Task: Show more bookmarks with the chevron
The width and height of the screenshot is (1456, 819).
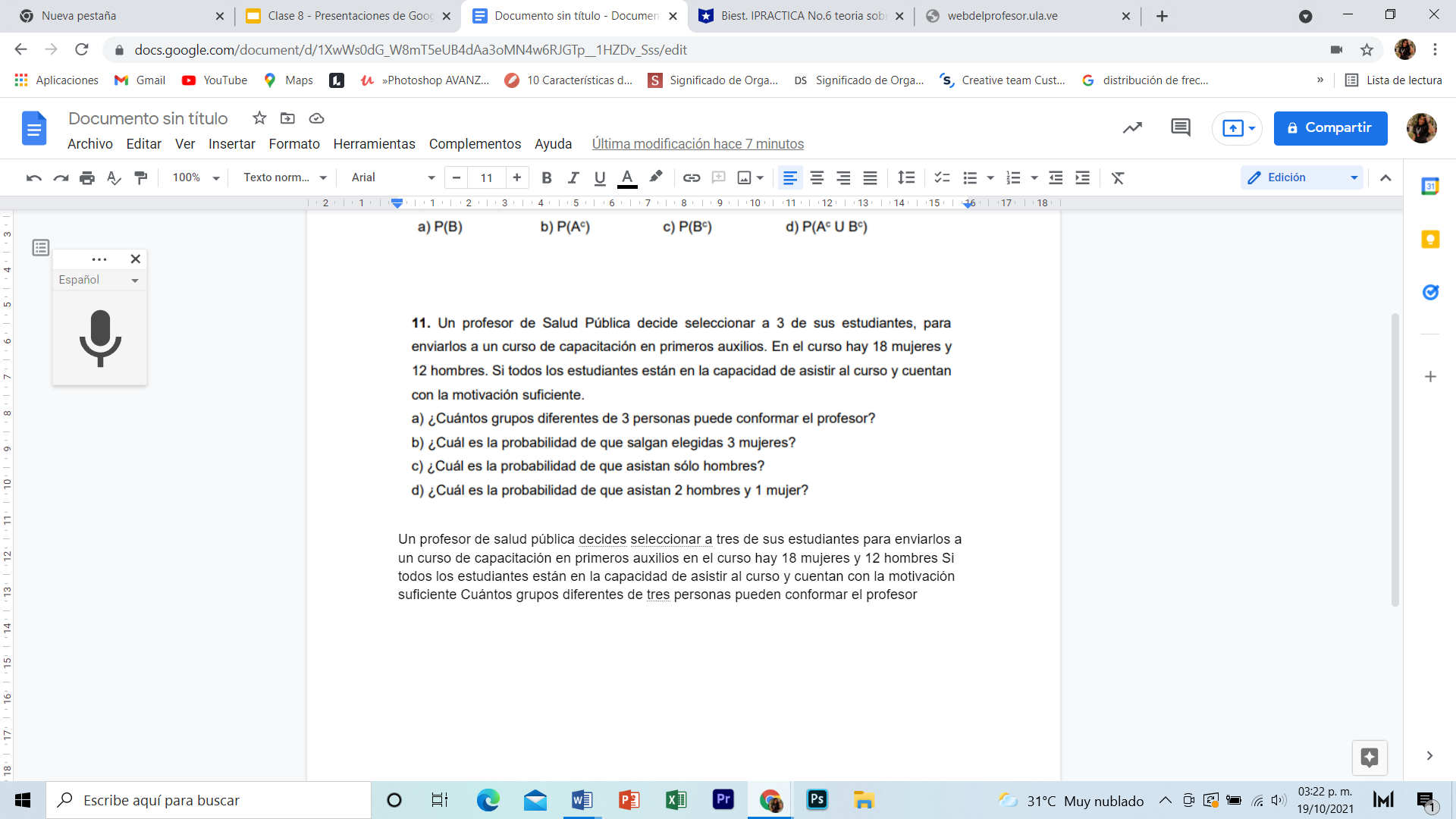Action: (1320, 80)
